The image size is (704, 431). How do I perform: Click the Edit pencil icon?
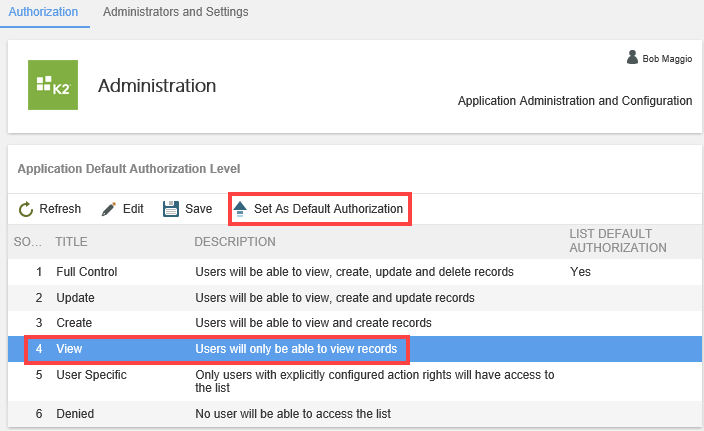pos(109,209)
